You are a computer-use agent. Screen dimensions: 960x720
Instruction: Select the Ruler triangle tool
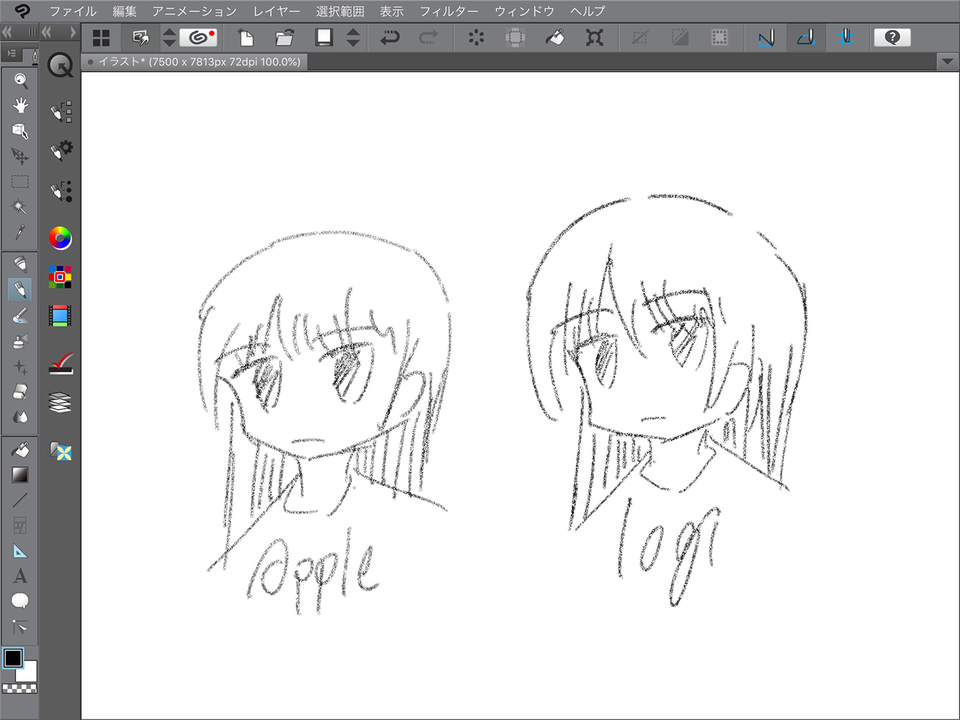(x=20, y=551)
